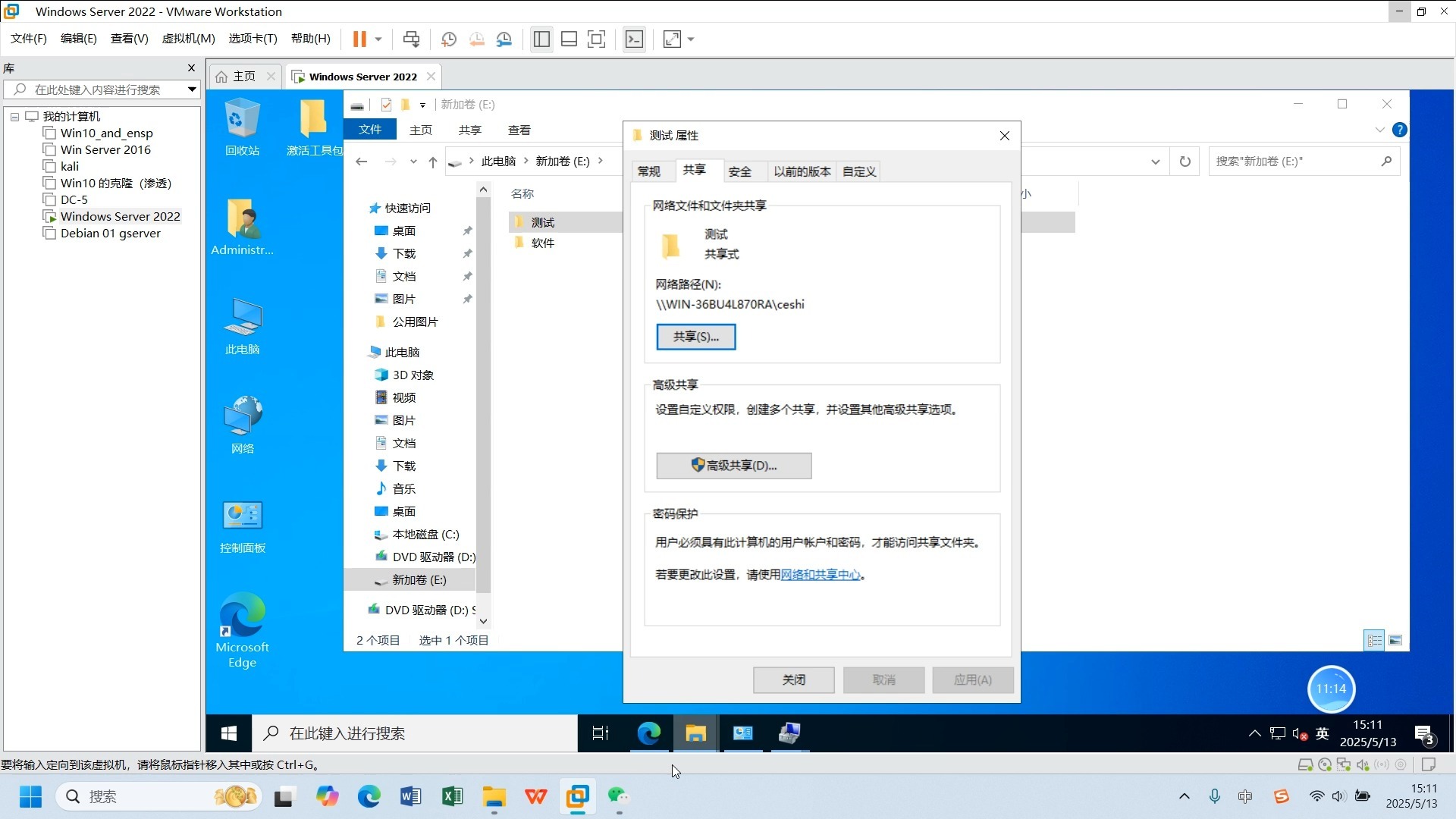Click the Explorer search 新加卷 field

(x=1304, y=162)
